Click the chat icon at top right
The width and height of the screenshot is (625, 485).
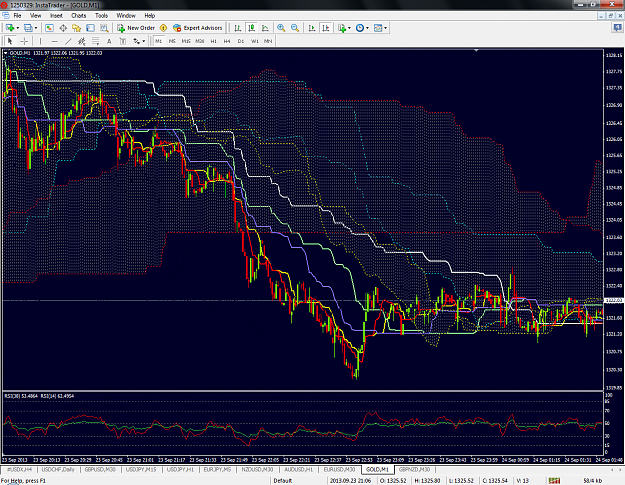tap(617, 28)
